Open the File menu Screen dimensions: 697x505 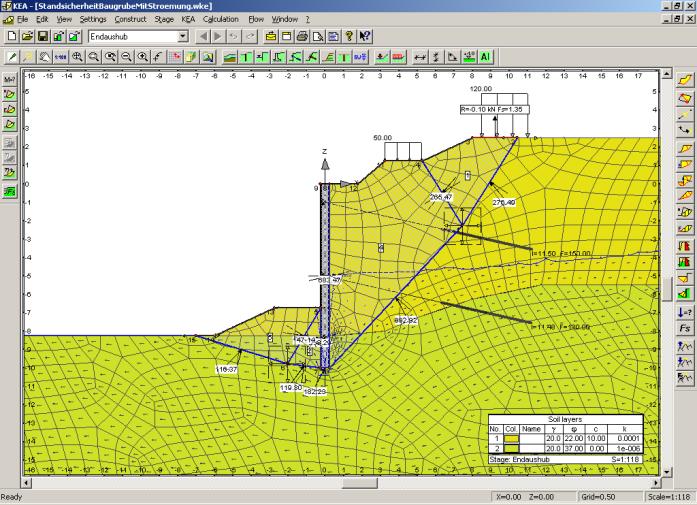click(22, 19)
